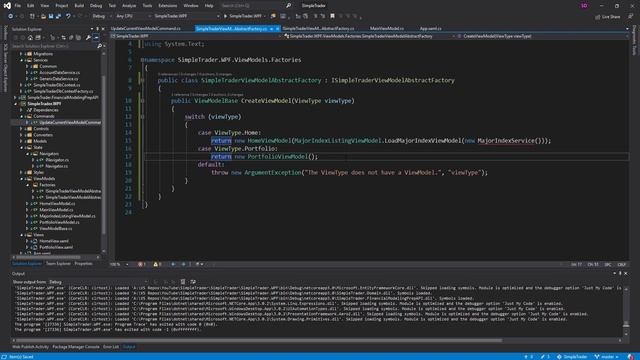Click the Search Solution Explorer input field
The height and width of the screenshot is (360, 640).
(x=53, y=46)
